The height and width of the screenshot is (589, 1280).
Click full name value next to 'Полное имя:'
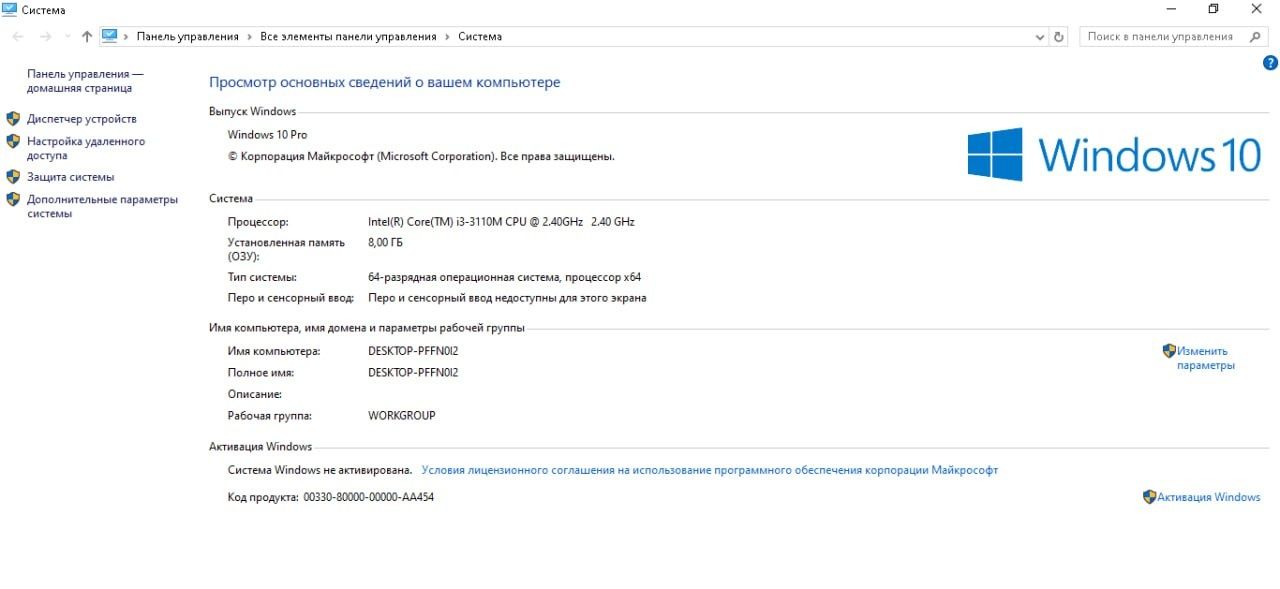point(413,372)
